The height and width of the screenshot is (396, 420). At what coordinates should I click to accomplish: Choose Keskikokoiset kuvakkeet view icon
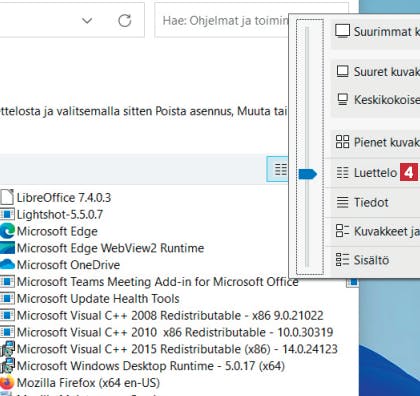[342, 99]
